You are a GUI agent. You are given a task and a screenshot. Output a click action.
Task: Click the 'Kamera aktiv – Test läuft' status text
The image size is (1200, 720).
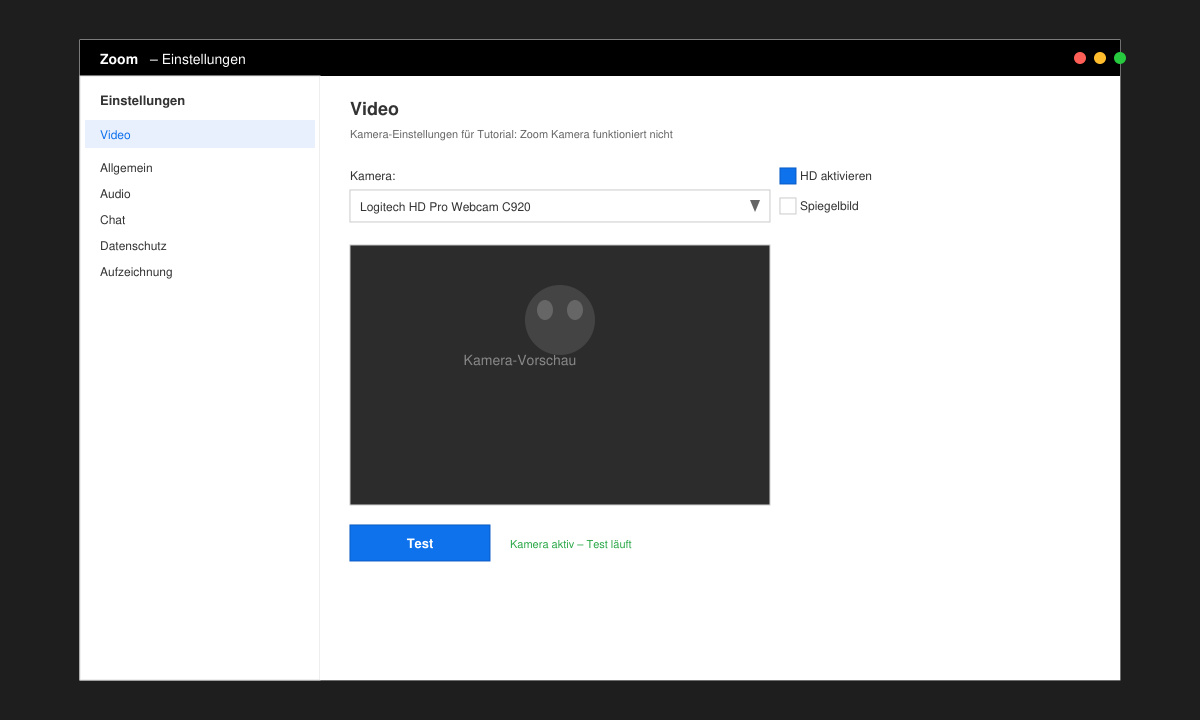coord(571,544)
